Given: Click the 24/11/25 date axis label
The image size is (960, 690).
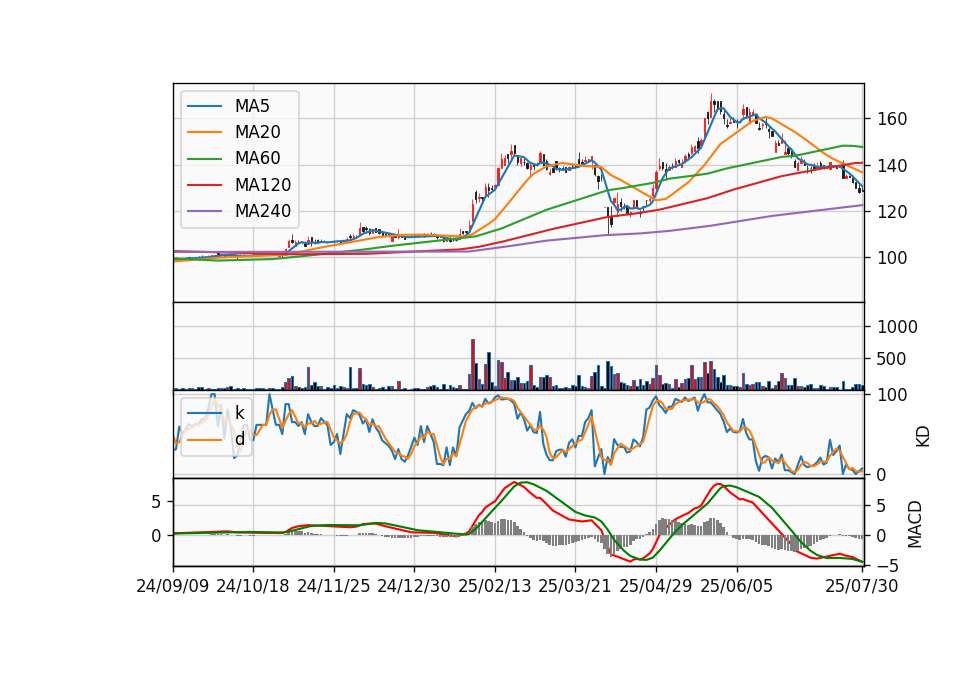Looking at the screenshot, I should coord(334,586).
